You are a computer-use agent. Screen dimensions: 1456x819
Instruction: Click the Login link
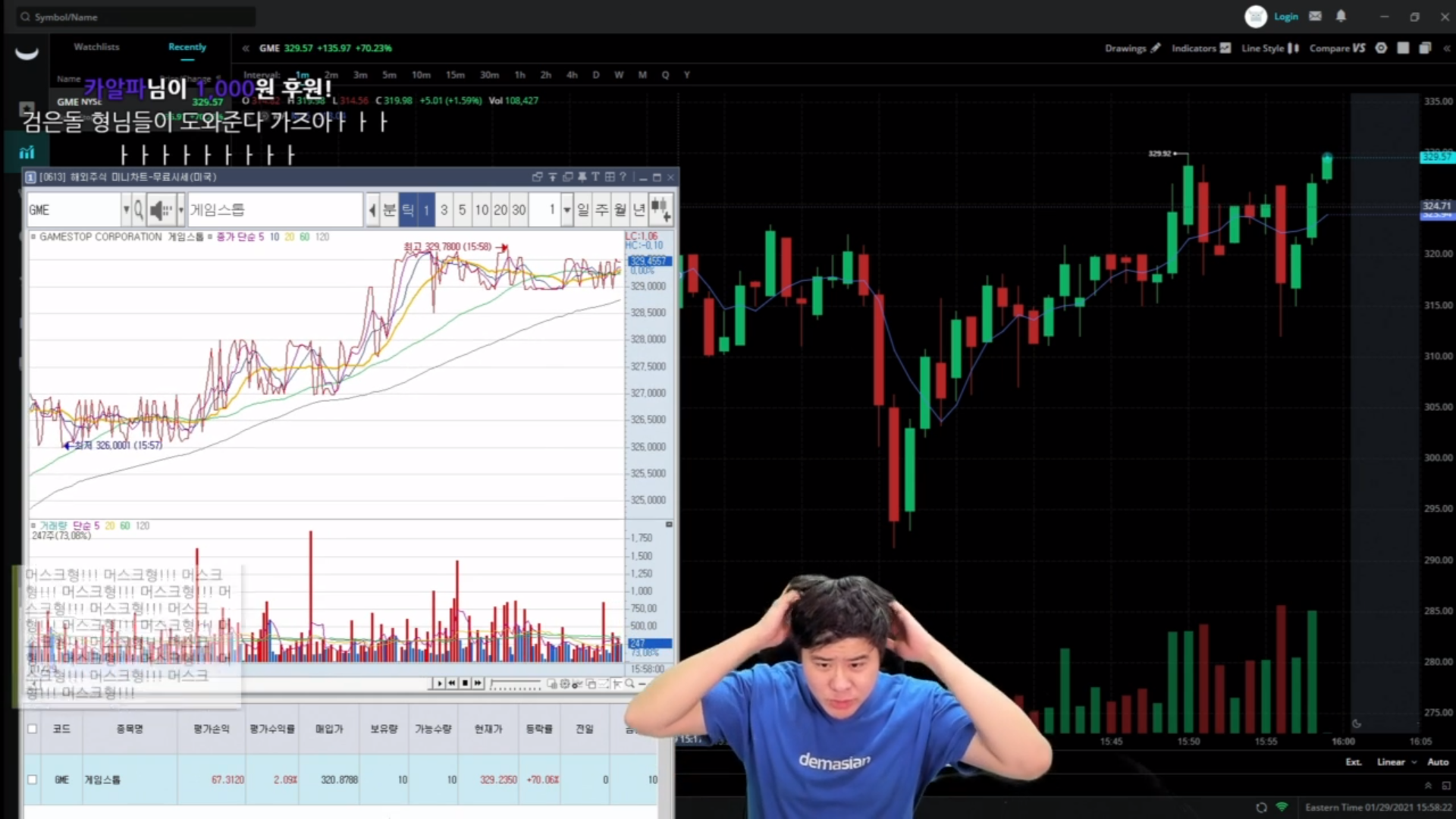click(1286, 16)
